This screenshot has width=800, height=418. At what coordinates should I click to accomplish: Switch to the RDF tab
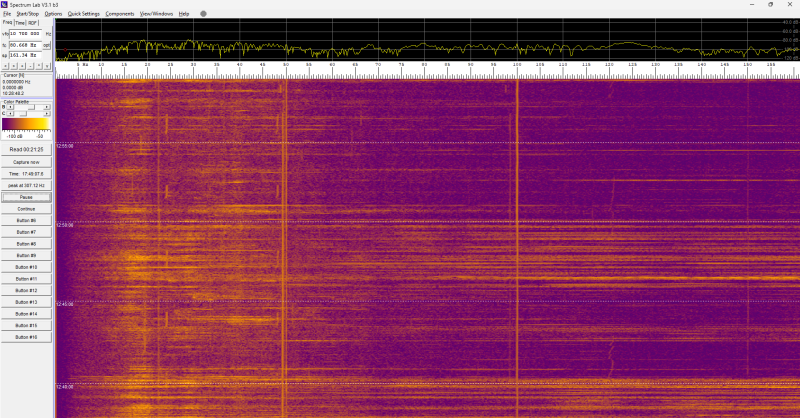click(x=33, y=23)
